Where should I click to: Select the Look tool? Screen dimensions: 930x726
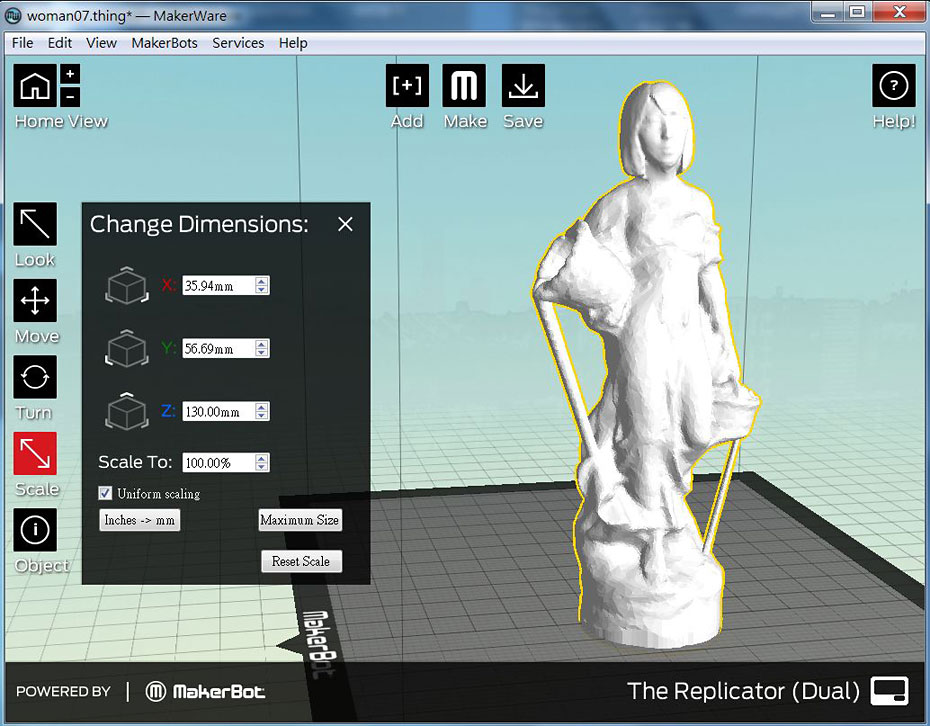point(35,224)
